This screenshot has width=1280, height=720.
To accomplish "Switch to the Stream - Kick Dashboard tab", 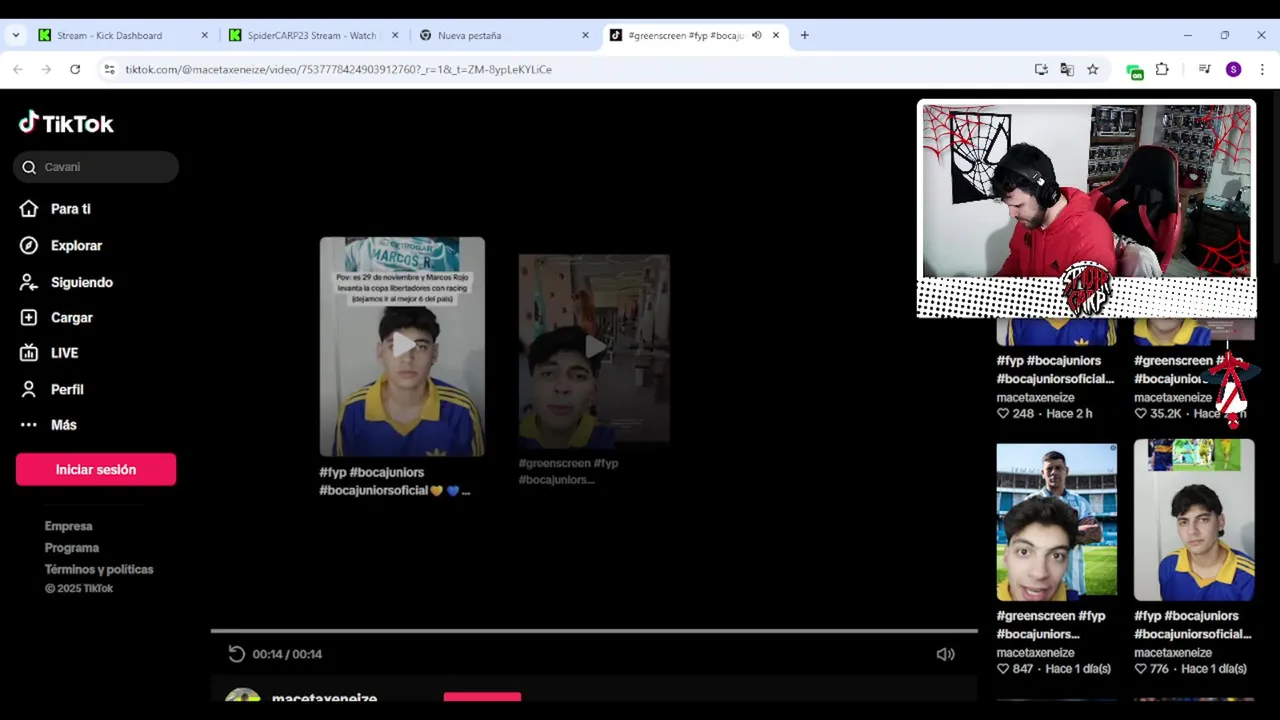I will point(109,35).
